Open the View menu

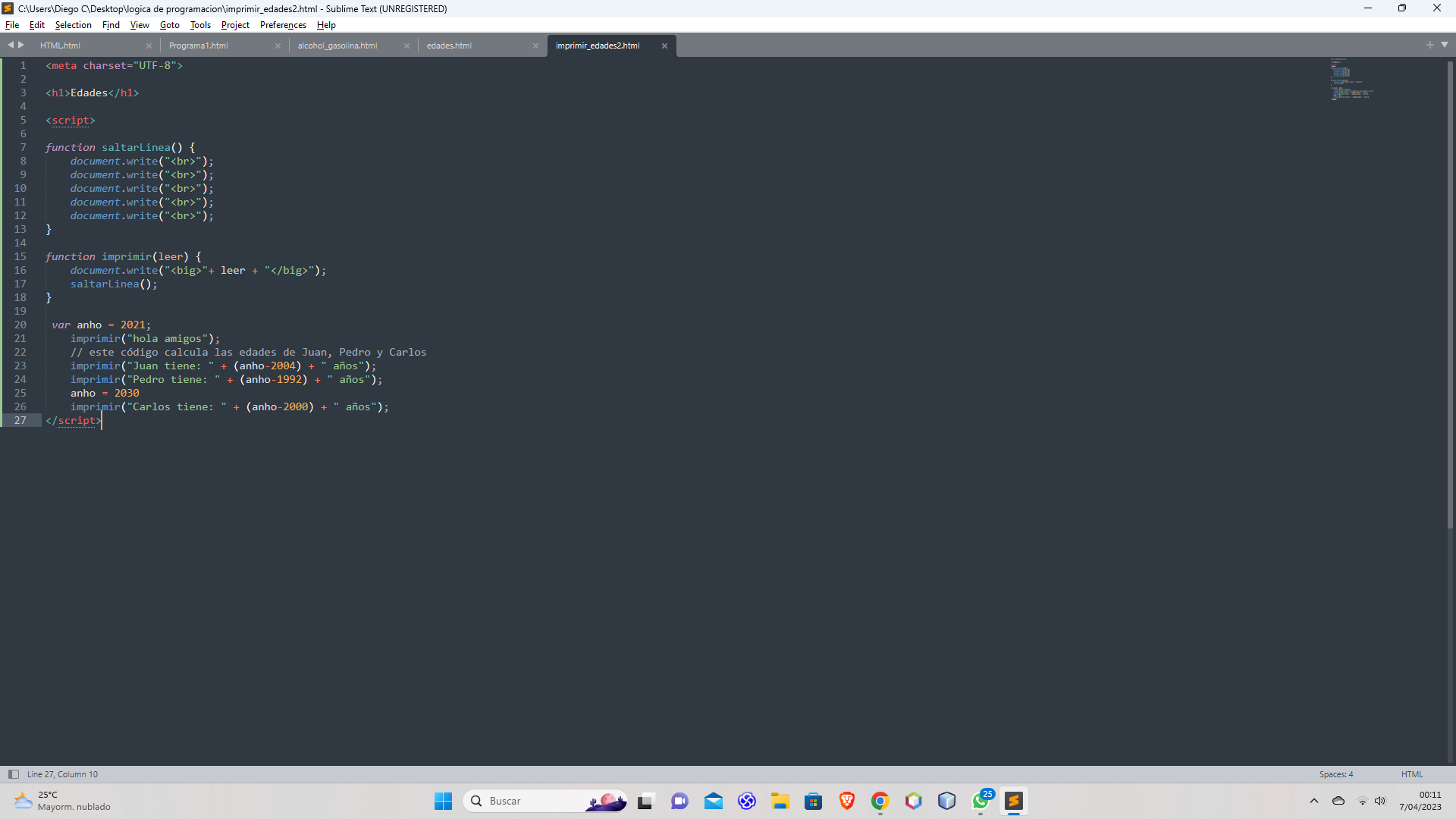[140, 25]
